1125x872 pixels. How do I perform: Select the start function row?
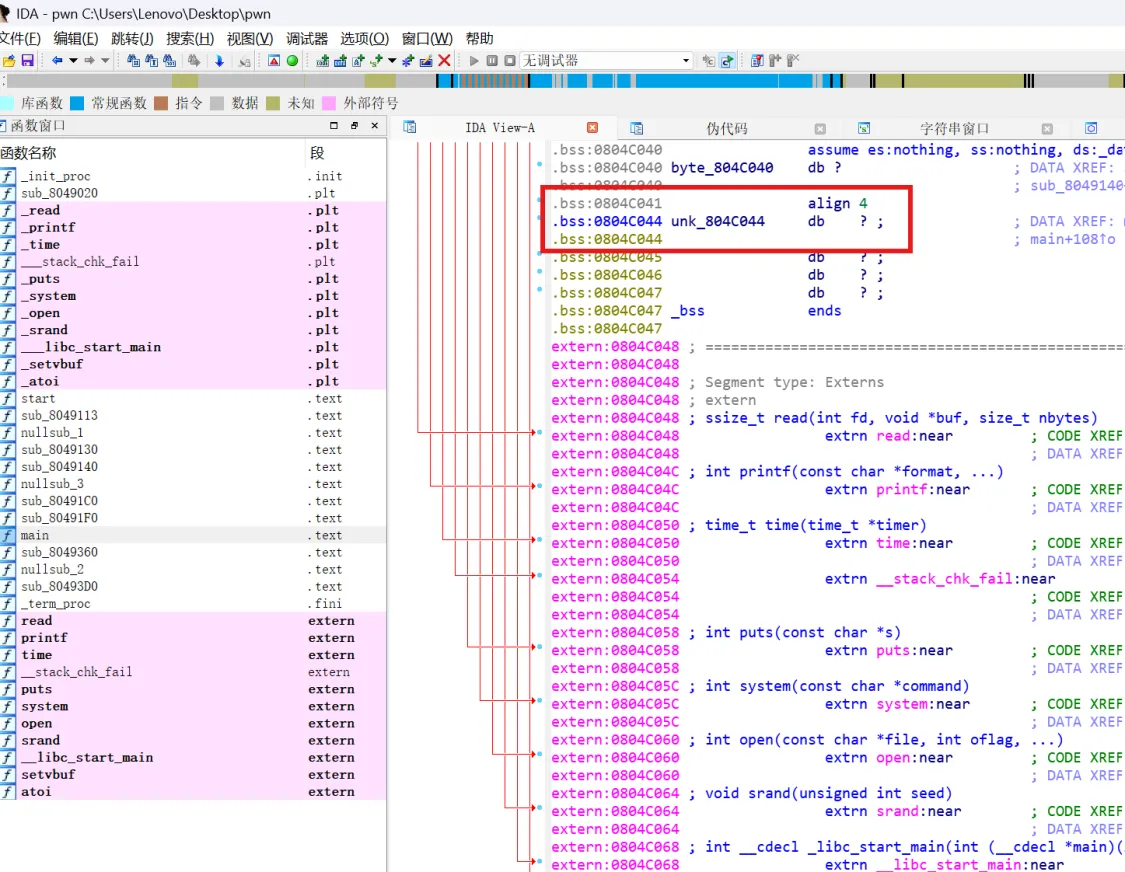click(x=193, y=398)
